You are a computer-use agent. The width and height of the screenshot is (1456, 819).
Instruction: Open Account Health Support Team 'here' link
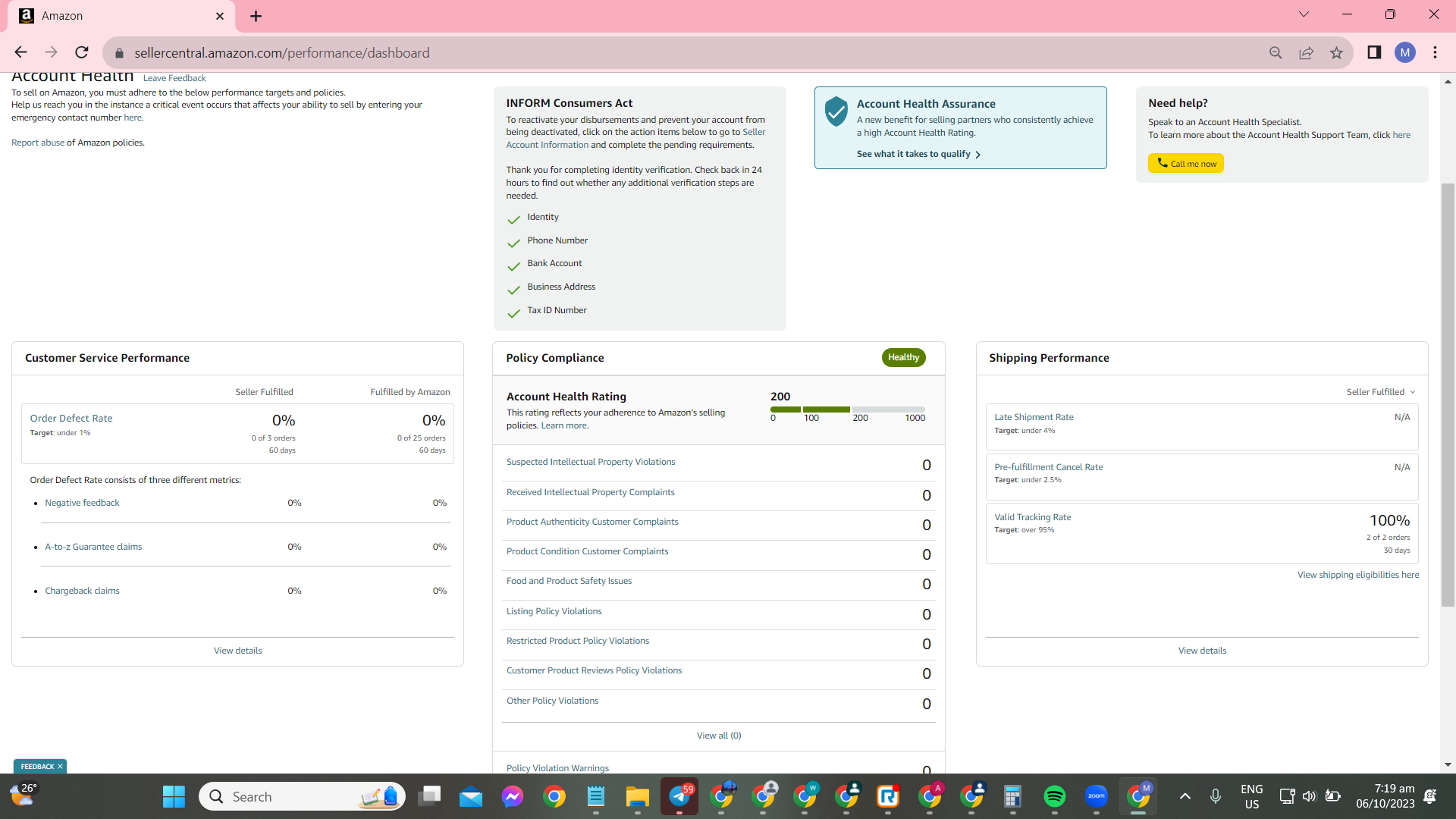tap(1401, 135)
